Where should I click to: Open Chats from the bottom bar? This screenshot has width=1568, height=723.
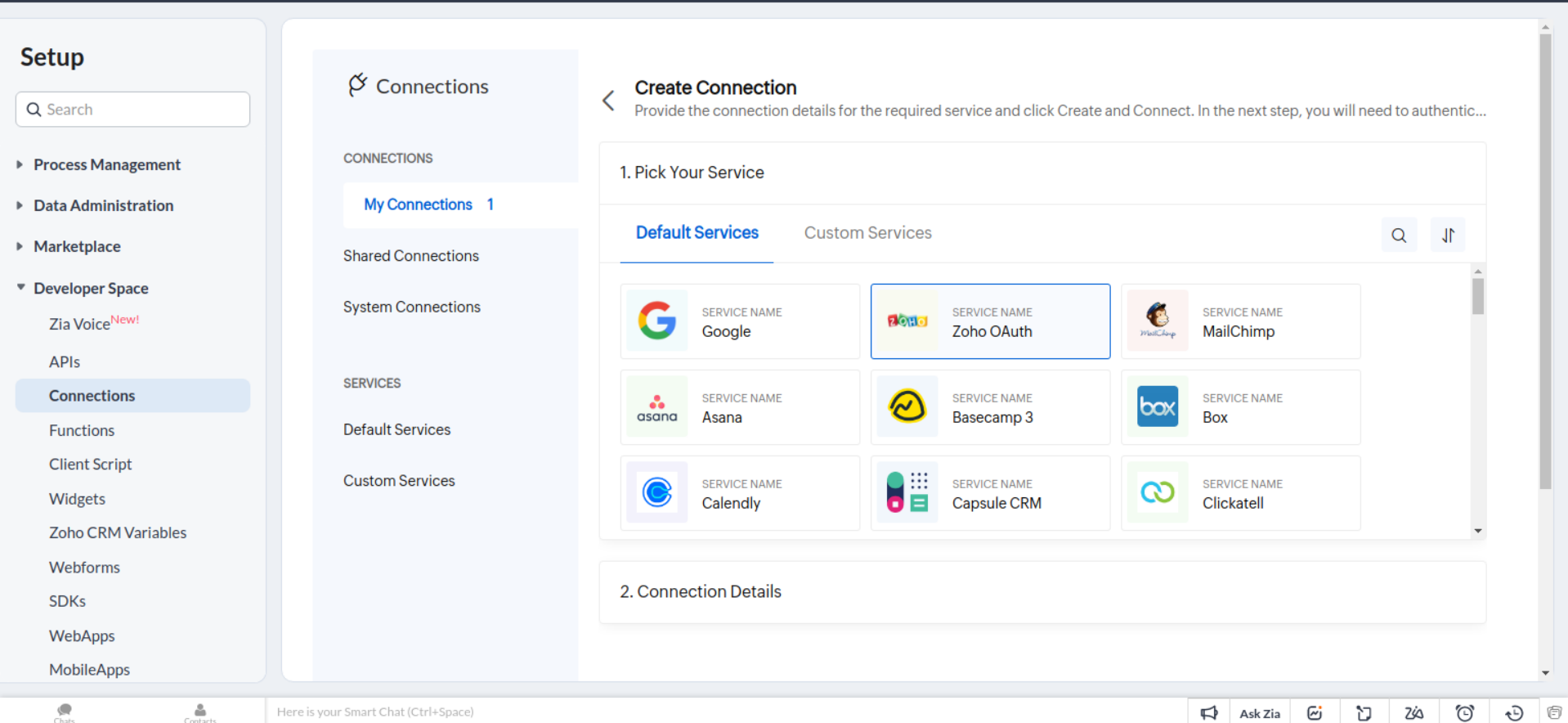[65, 712]
